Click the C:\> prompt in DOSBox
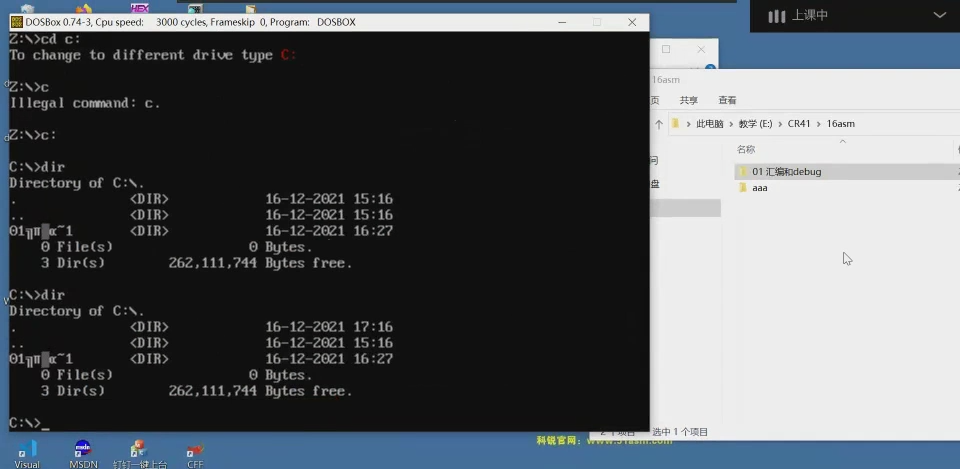Viewport: 960px width, 469px height. tap(24, 422)
